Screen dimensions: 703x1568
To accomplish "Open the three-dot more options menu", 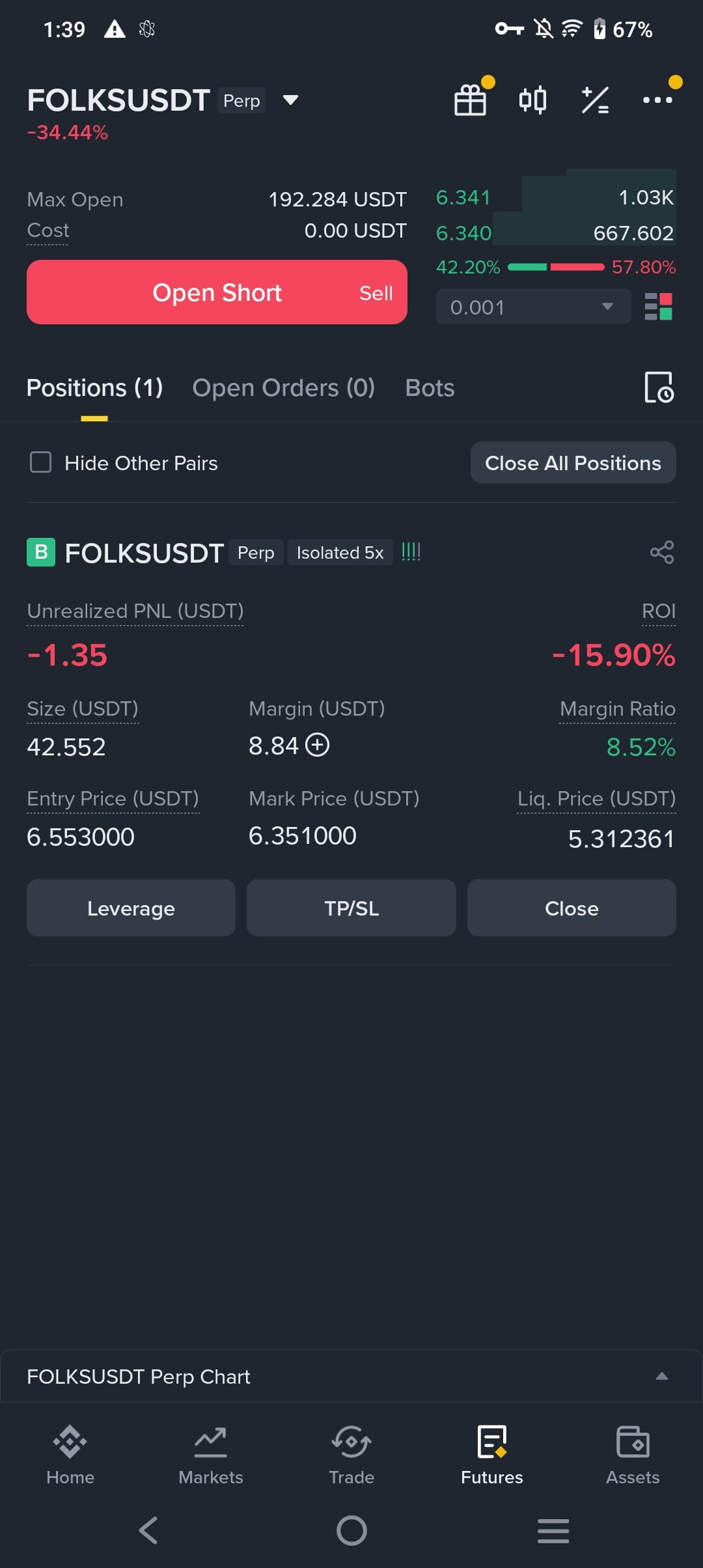I will 657,100.
